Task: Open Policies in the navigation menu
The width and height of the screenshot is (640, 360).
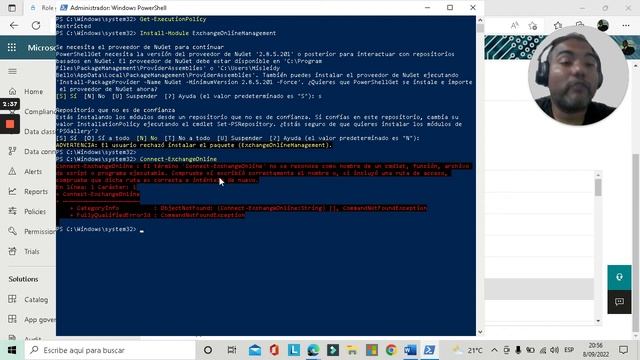Action: (x=35, y=211)
